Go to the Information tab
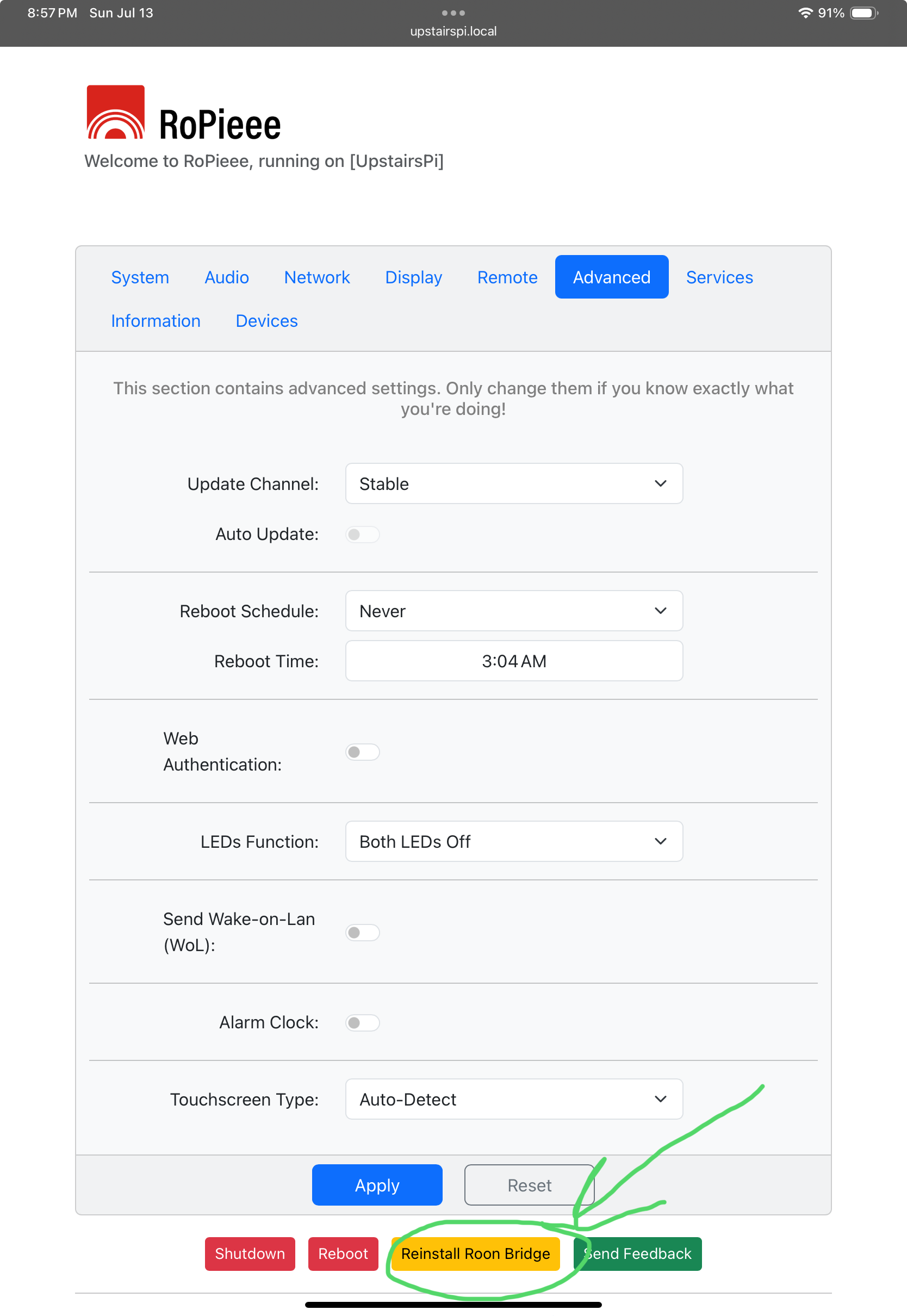The height and width of the screenshot is (1316, 907). (x=155, y=321)
